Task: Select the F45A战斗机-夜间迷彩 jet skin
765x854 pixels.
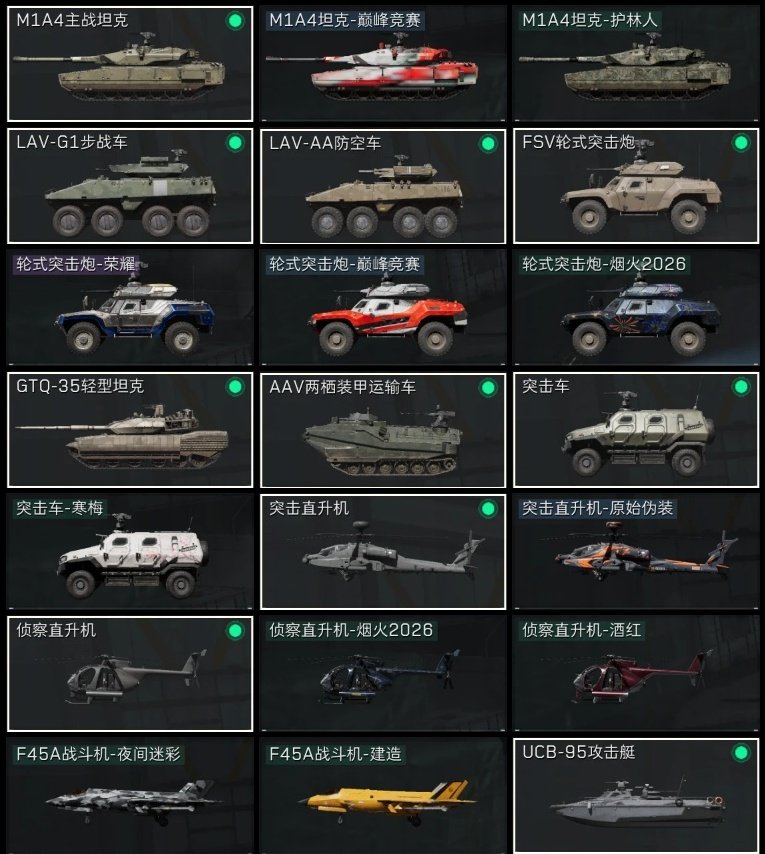Action: pyautogui.click(x=130, y=796)
